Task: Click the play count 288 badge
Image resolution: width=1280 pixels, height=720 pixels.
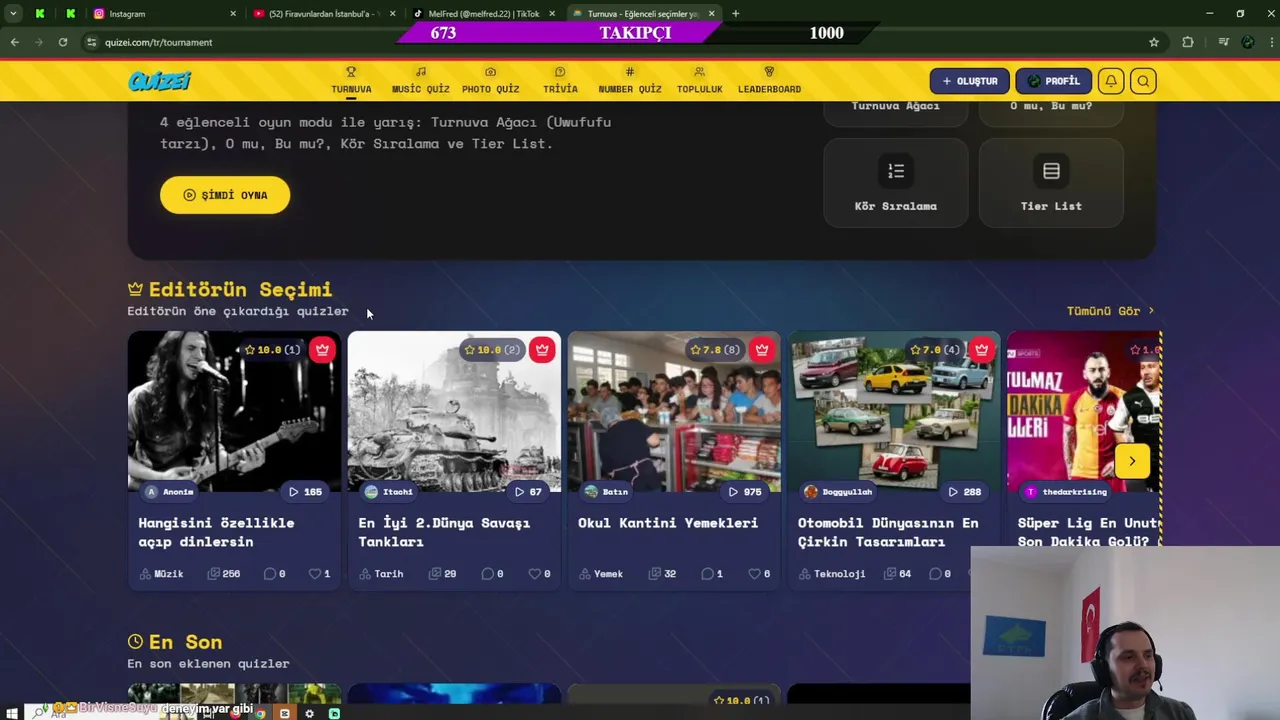Action: 966,492
